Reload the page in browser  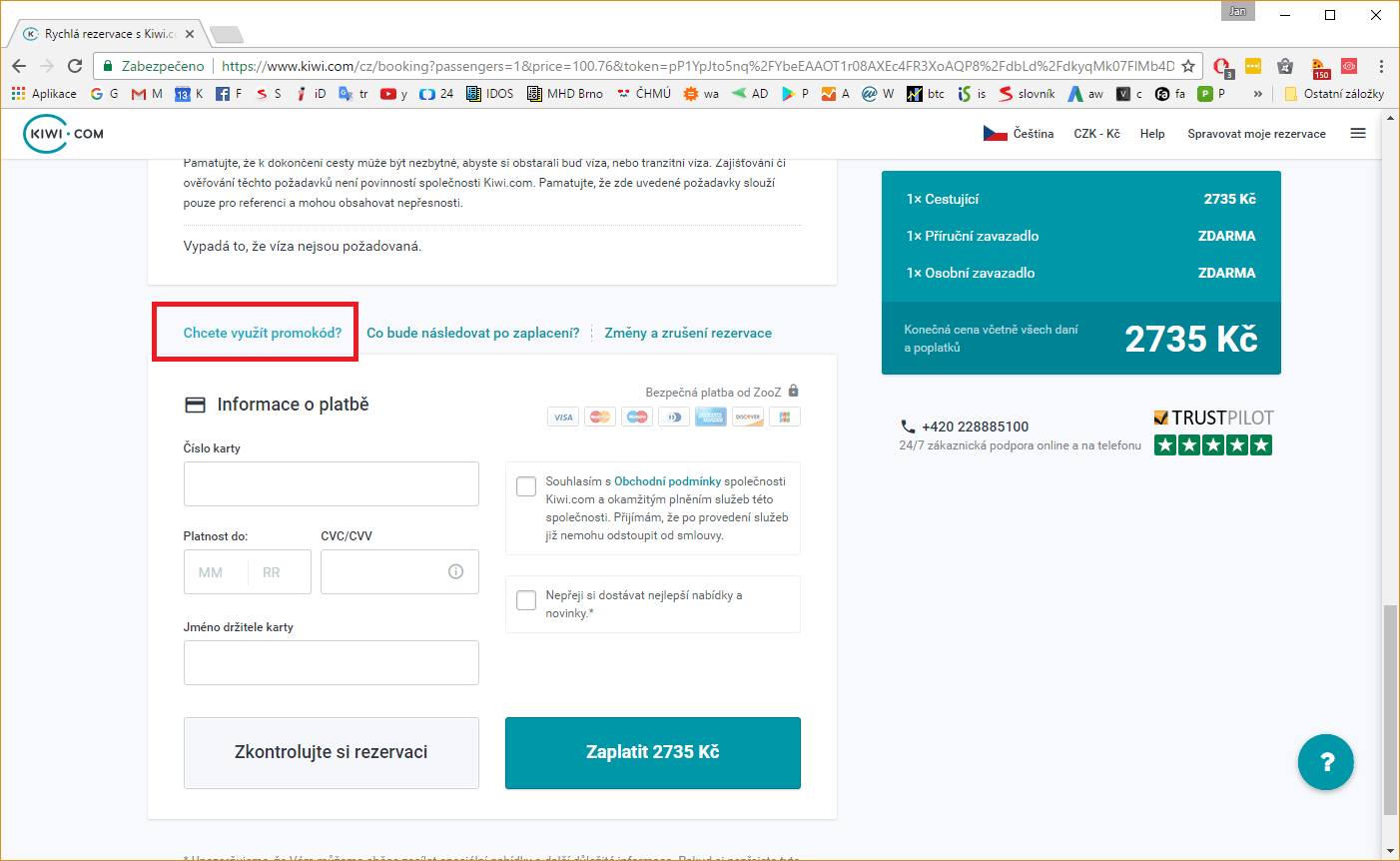click(75, 66)
